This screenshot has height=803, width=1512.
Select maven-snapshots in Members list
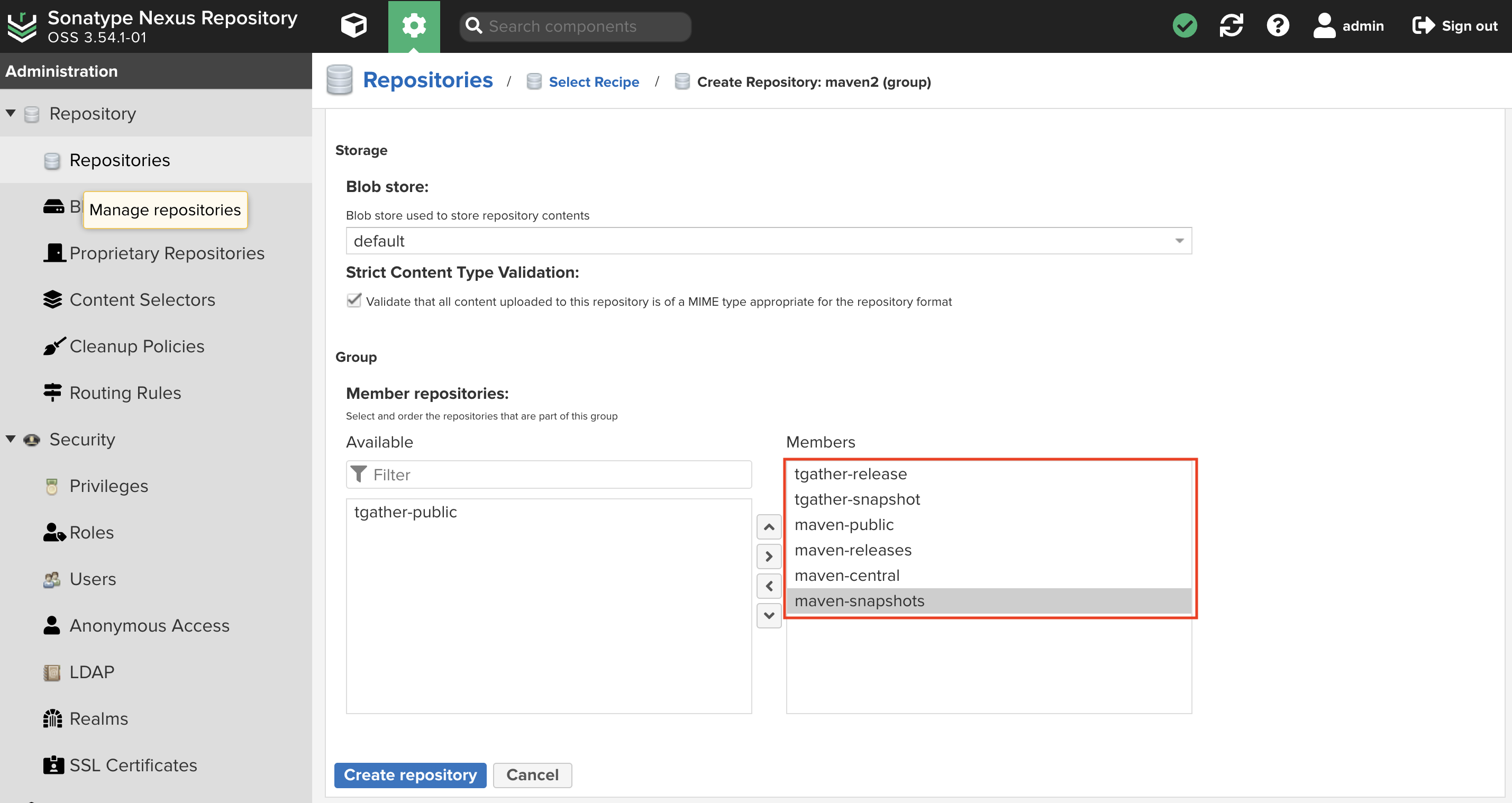pyautogui.click(x=988, y=600)
